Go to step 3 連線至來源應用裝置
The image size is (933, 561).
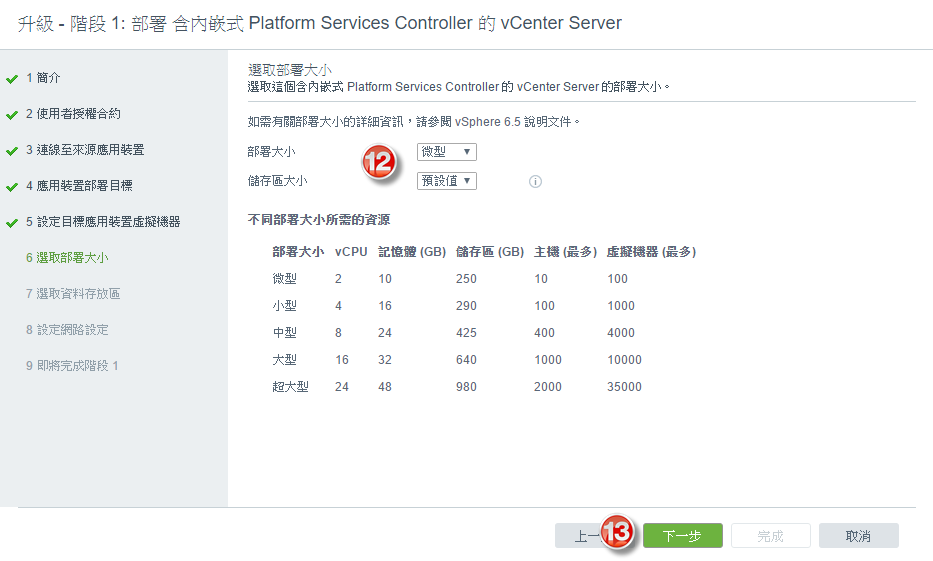click(85, 150)
